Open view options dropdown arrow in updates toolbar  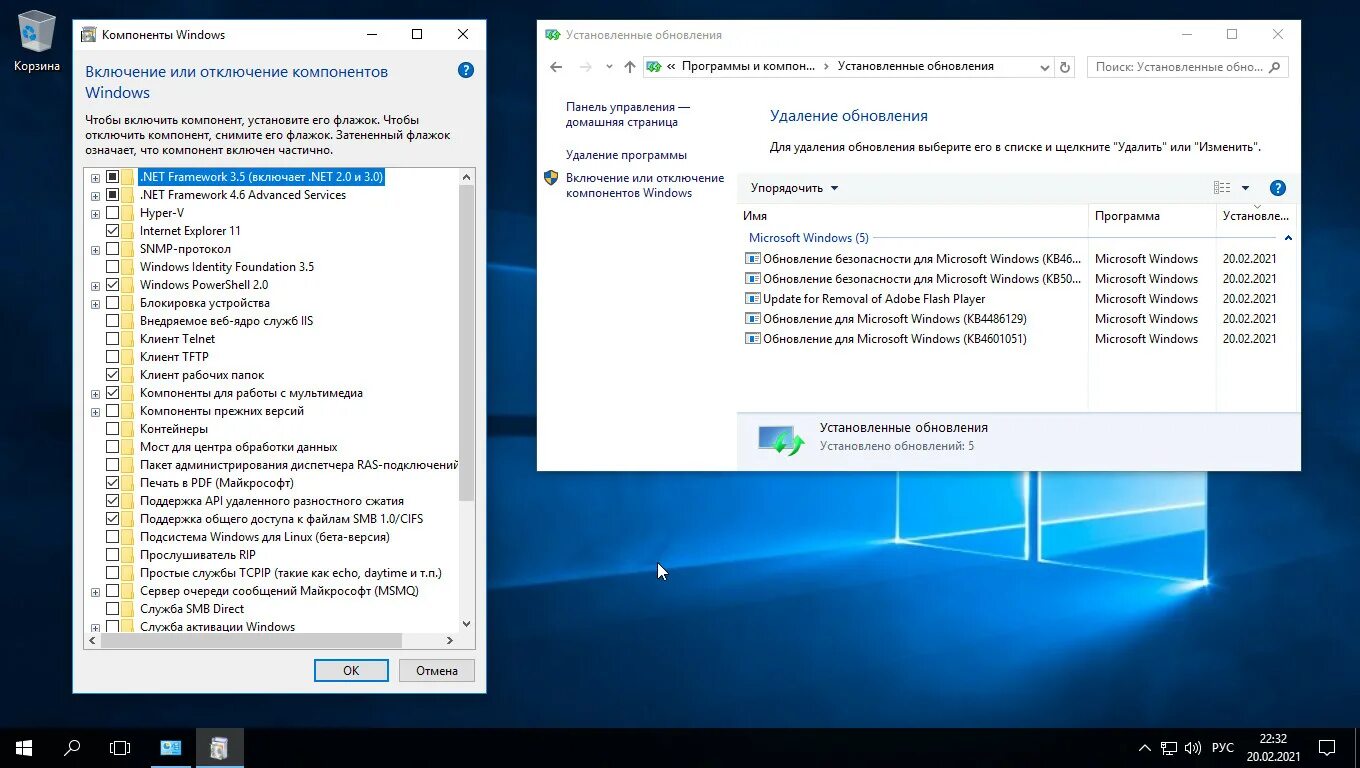(x=1245, y=188)
